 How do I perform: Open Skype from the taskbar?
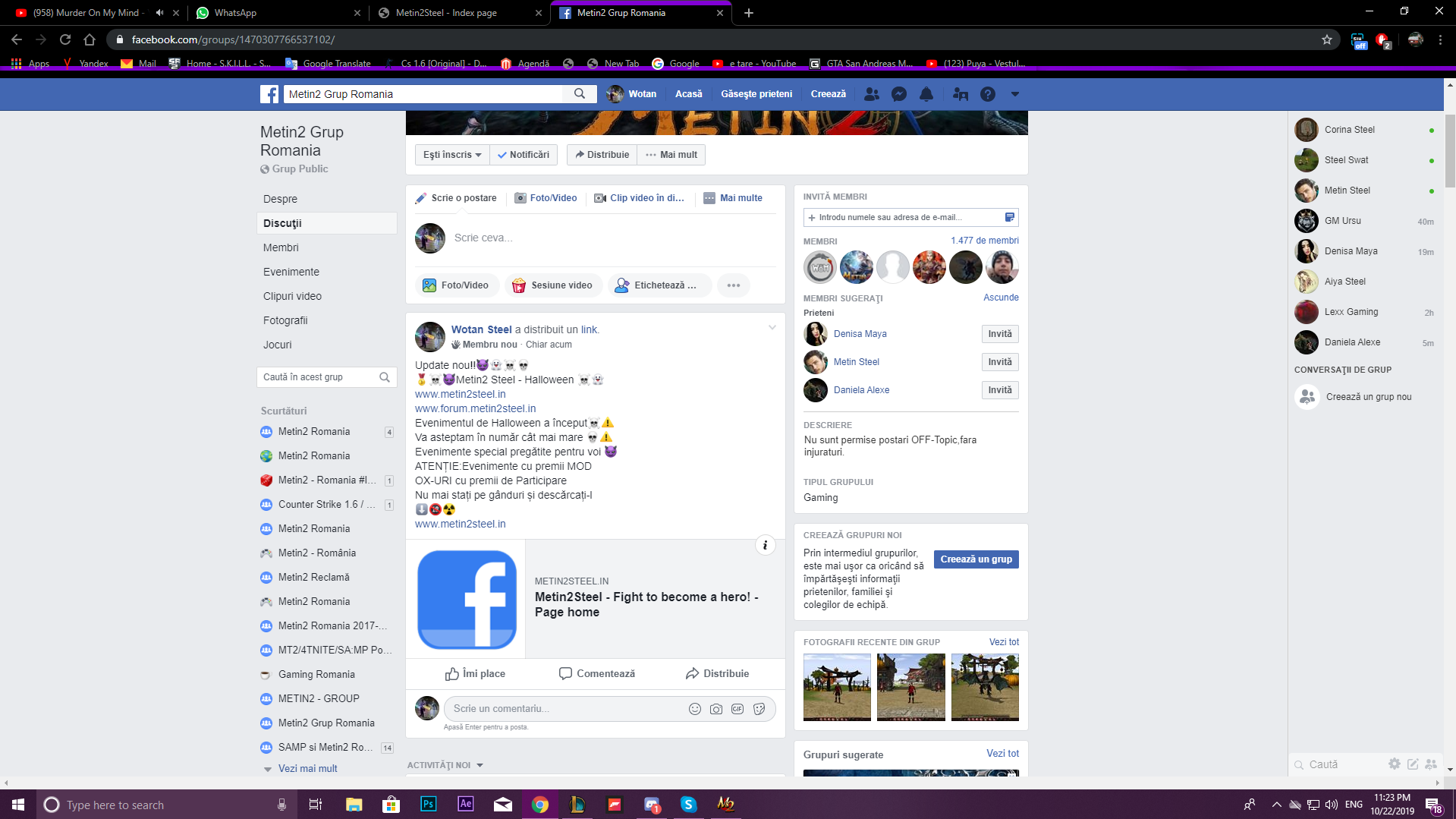[689, 805]
